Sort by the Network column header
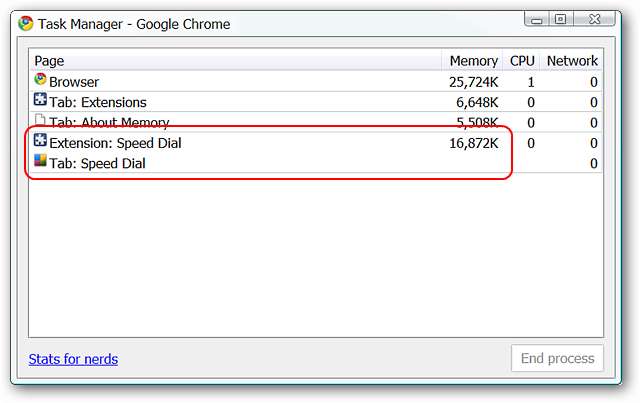 pos(572,61)
